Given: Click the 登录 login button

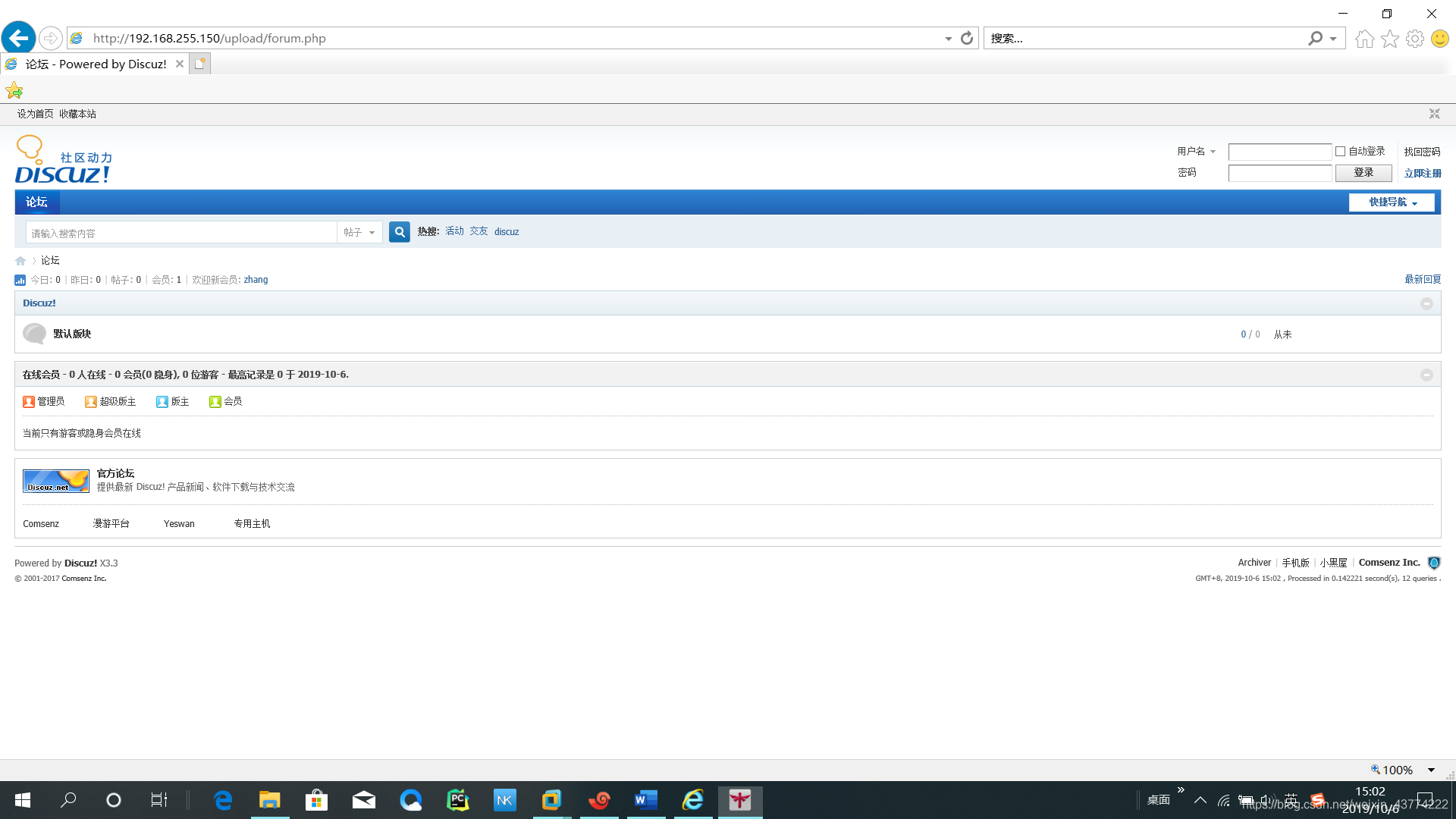Looking at the screenshot, I should tap(1363, 173).
